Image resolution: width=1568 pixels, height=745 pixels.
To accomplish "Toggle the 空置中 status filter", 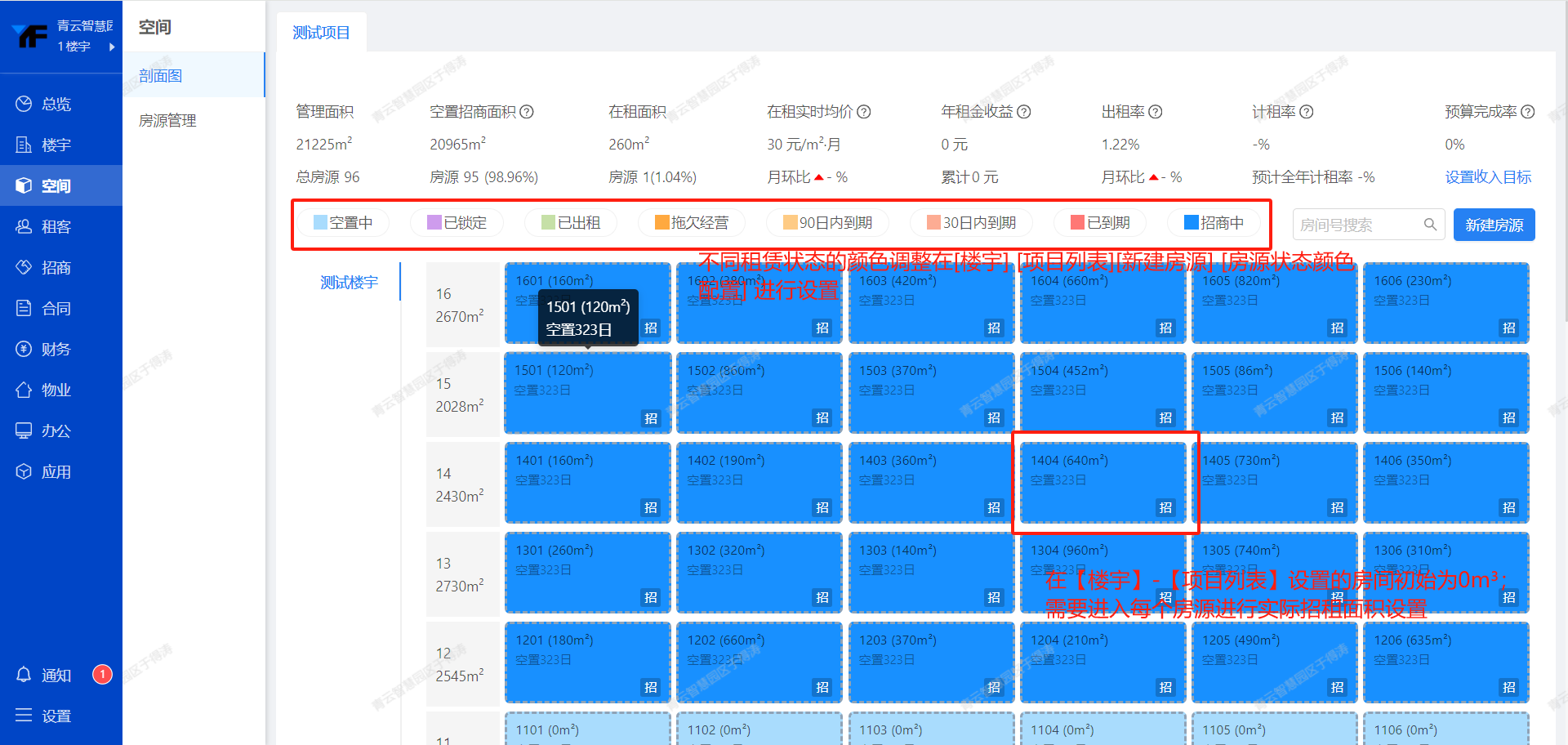I will pyautogui.click(x=342, y=223).
